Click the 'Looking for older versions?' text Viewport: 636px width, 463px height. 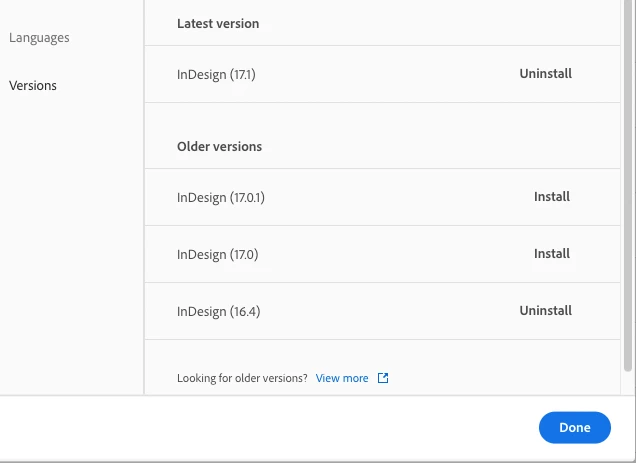click(242, 378)
